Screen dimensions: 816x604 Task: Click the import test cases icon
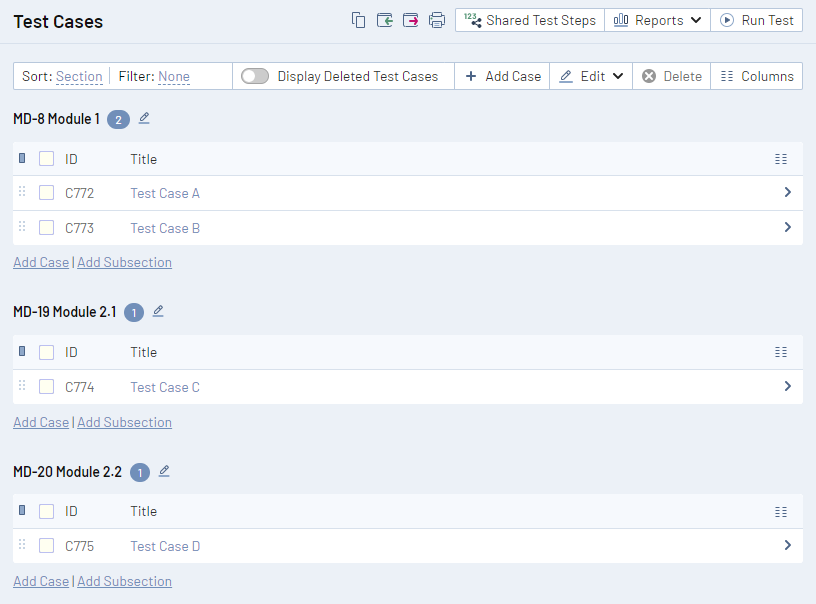pos(385,20)
